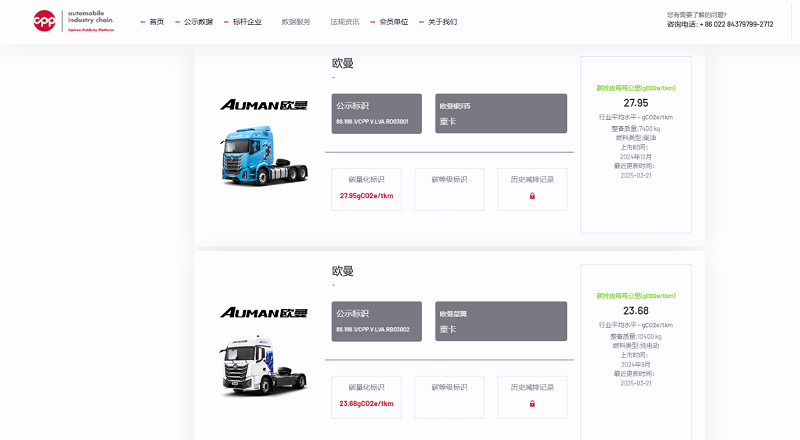Viewport: 800px width, 440px height.
Task: Select 数据服务 in the top menu
Action: [296, 22]
